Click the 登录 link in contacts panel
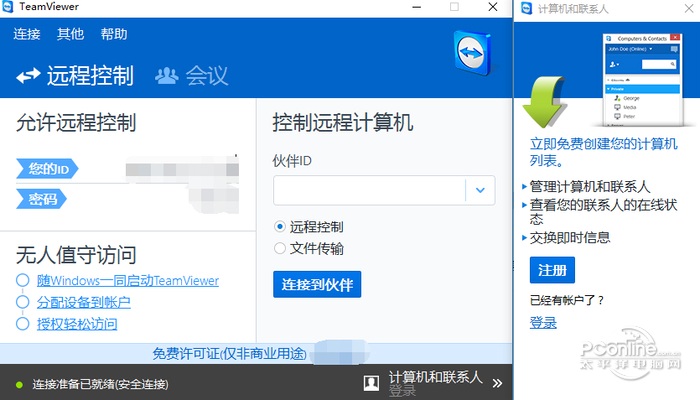The height and width of the screenshot is (400, 700). [543, 323]
